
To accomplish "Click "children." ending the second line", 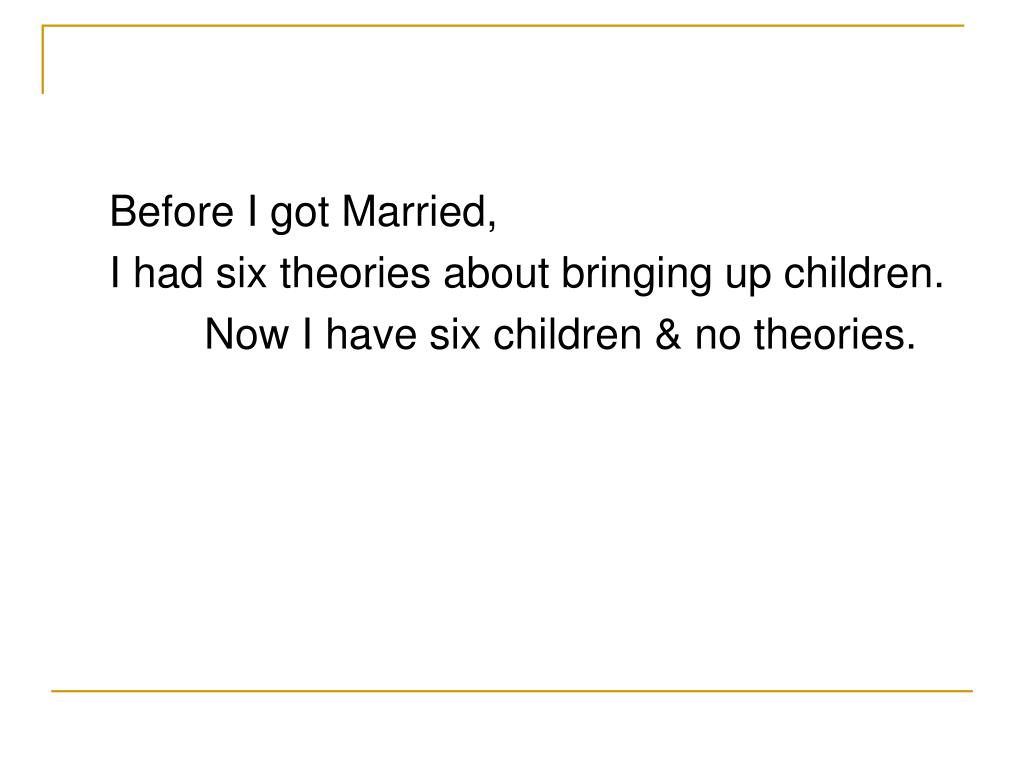I will tap(863, 272).
